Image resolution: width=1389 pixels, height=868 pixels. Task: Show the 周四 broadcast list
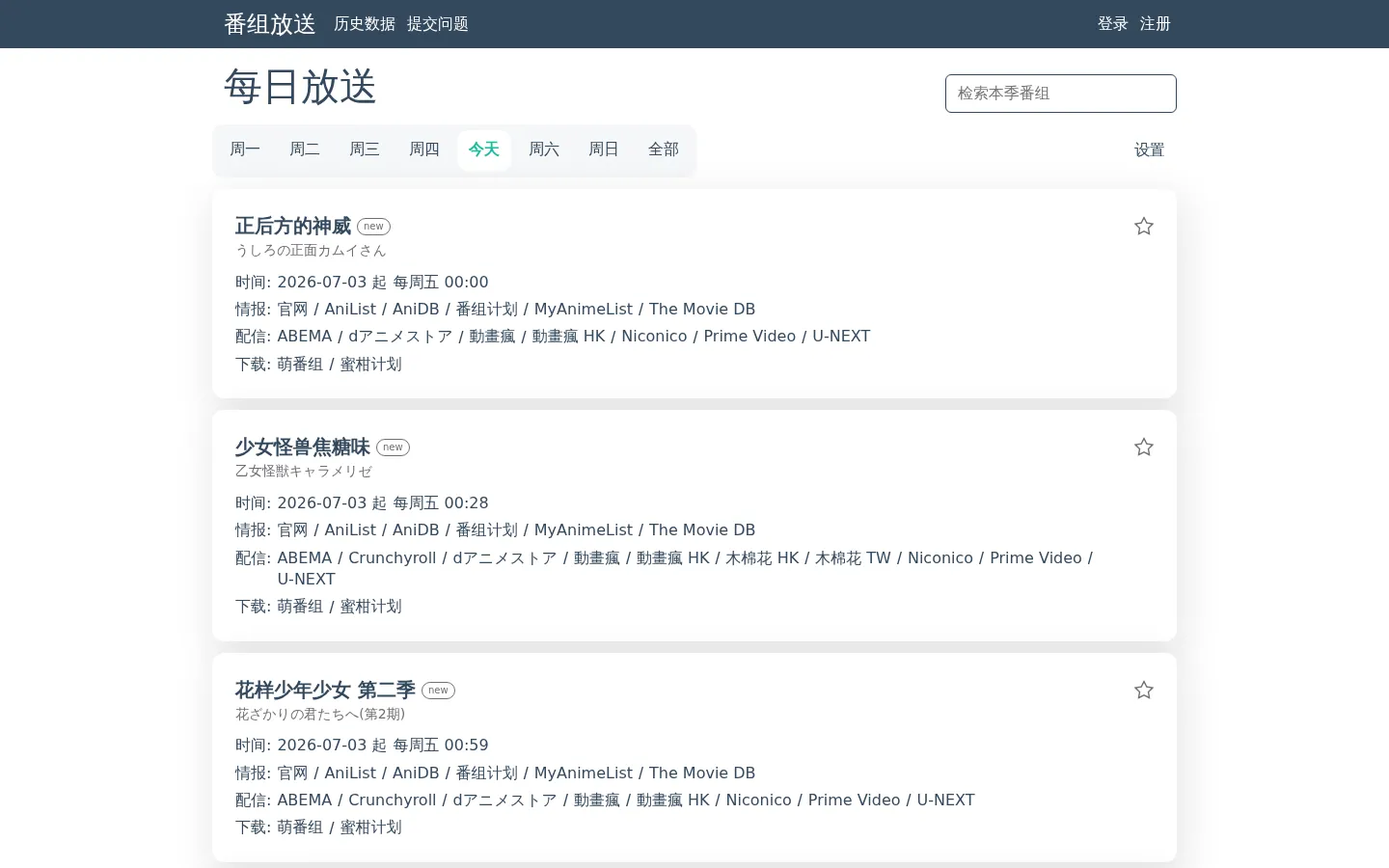424,149
